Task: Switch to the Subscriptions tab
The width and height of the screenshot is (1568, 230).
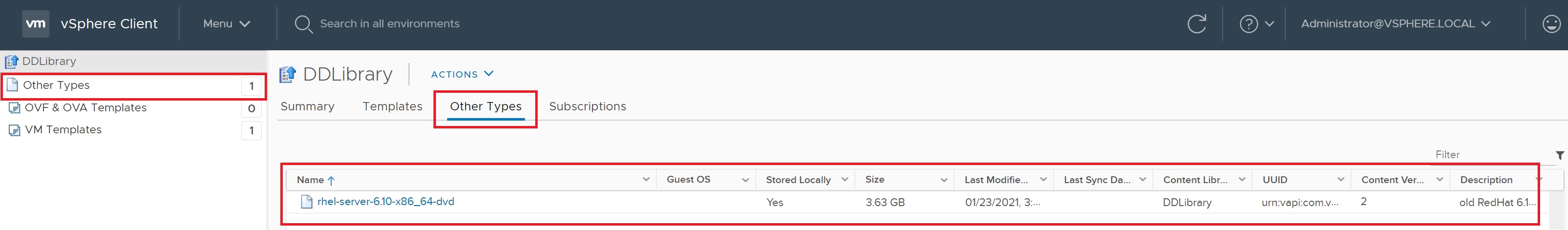Action: point(588,107)
